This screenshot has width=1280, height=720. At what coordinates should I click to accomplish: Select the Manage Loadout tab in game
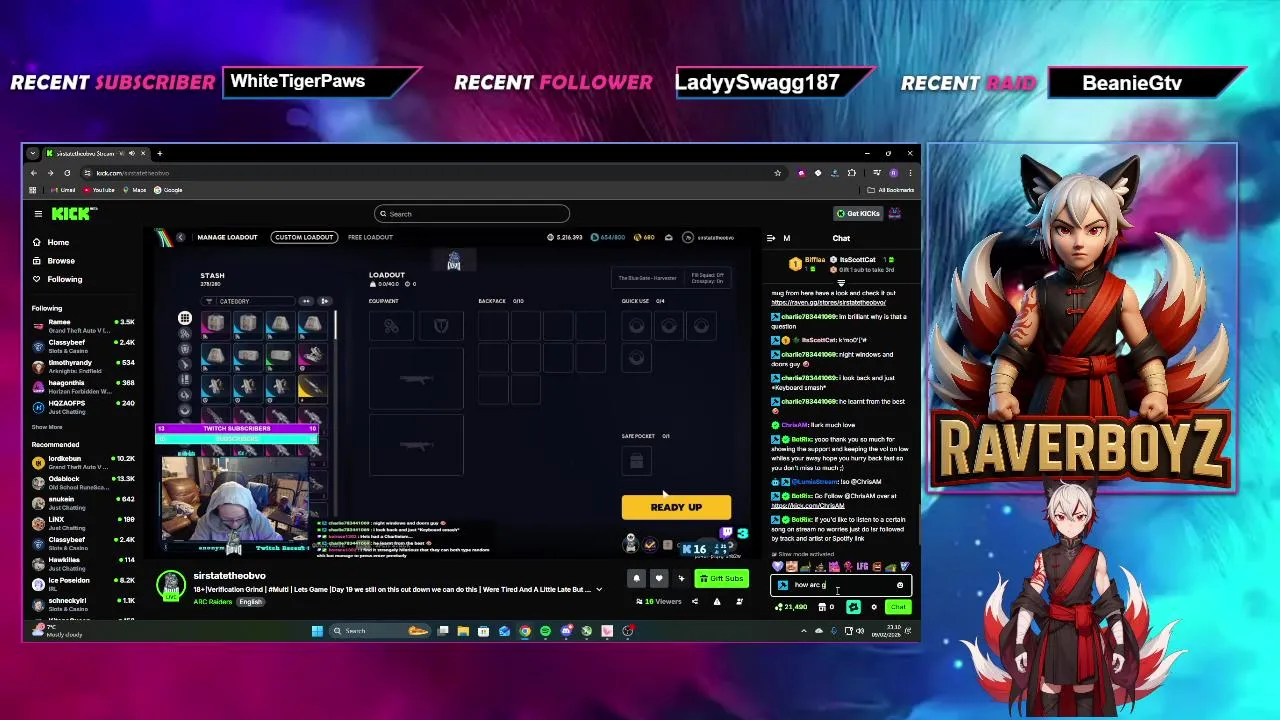227,237
